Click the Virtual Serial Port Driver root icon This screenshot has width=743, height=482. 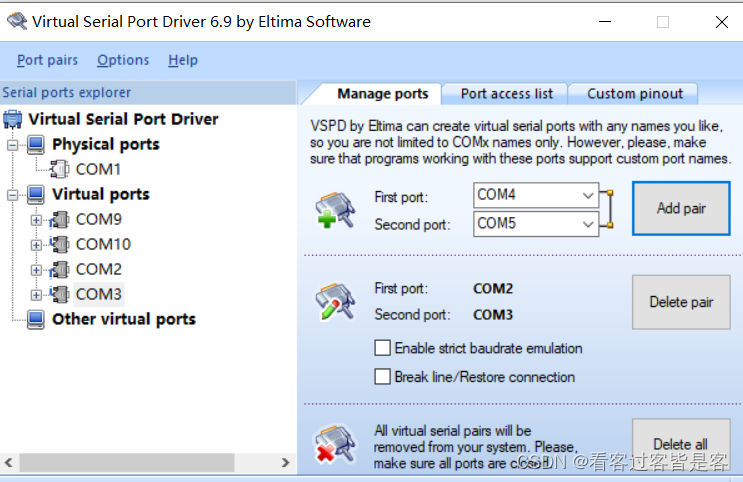13,119
